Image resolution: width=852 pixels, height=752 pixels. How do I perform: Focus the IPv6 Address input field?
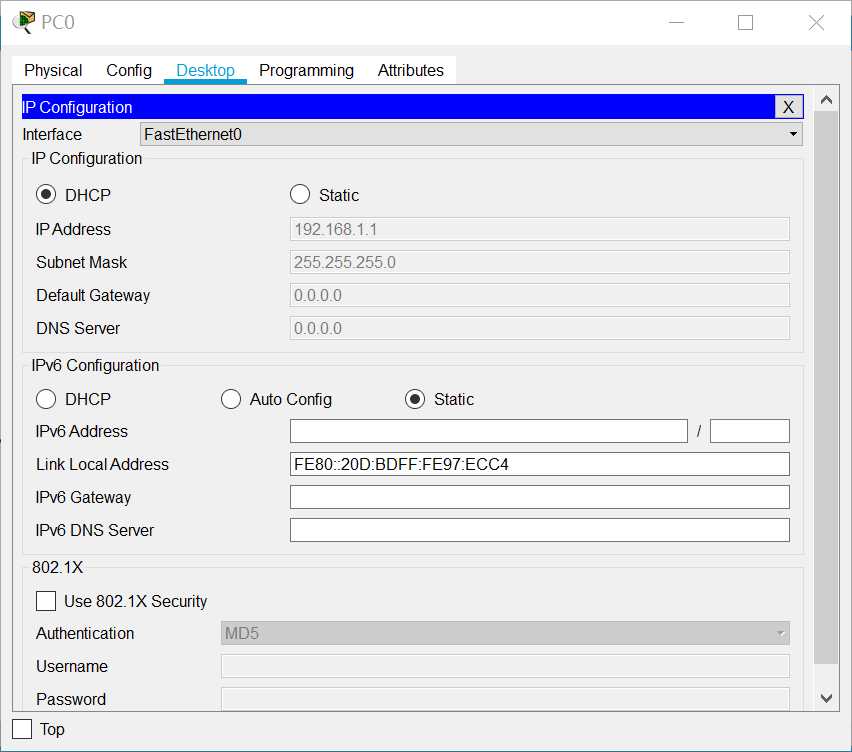(x=488, y=431)
